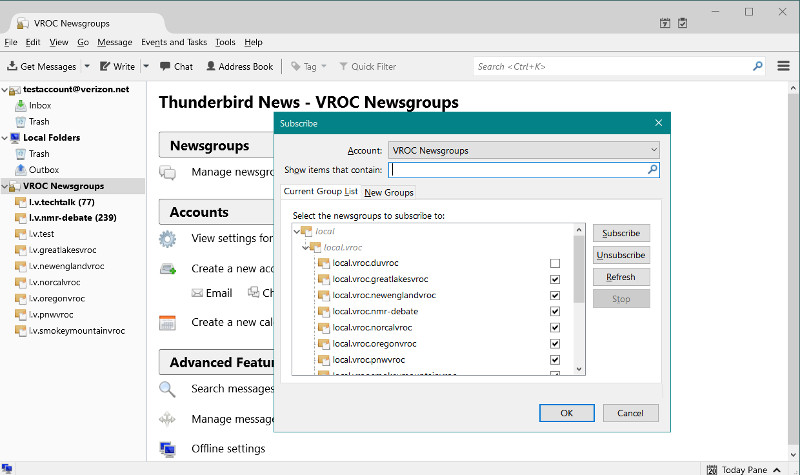Uncheck the local.vroc.oregonvroc checkbox
The image size is (800, 475).
click(555, 344)
